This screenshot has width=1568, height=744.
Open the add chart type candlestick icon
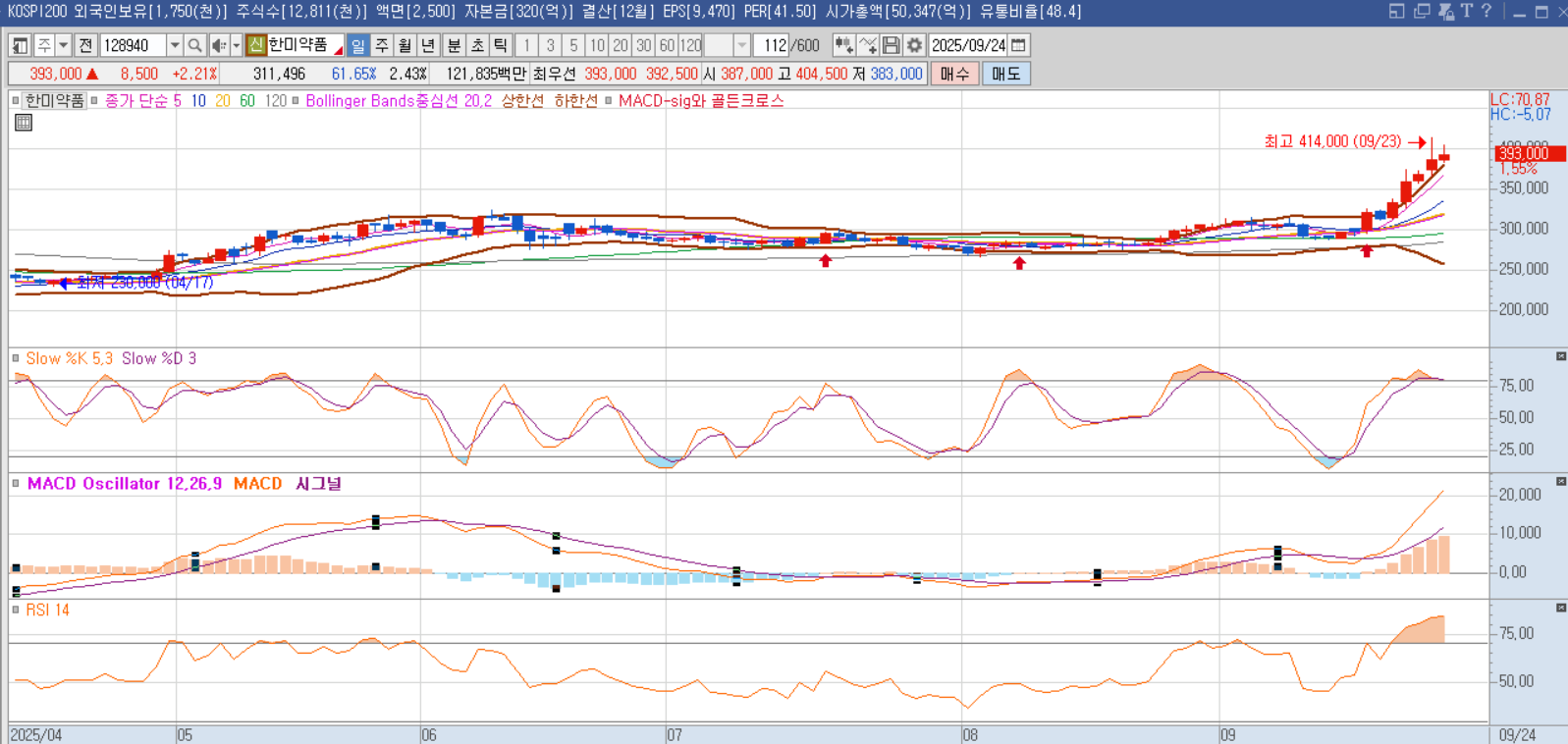click(843, 45)
